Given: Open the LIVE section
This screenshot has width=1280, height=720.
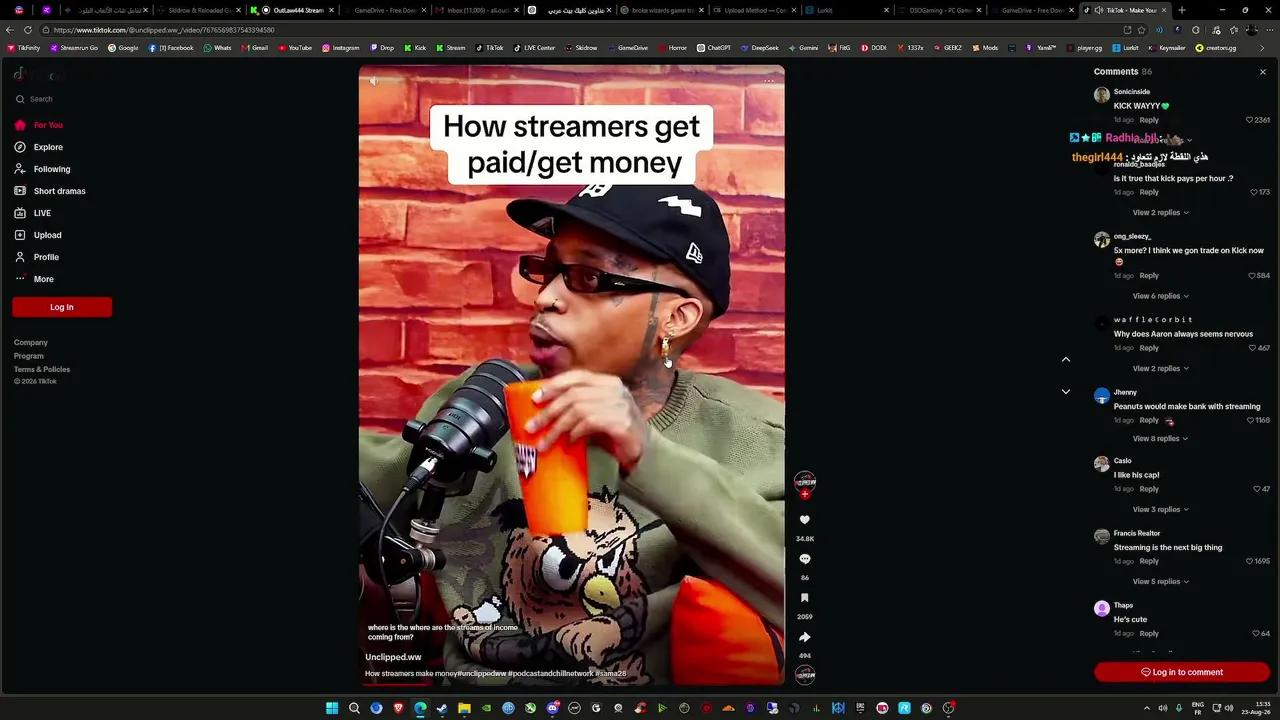Looking at the screenshot, I should (x=33, y=213).
